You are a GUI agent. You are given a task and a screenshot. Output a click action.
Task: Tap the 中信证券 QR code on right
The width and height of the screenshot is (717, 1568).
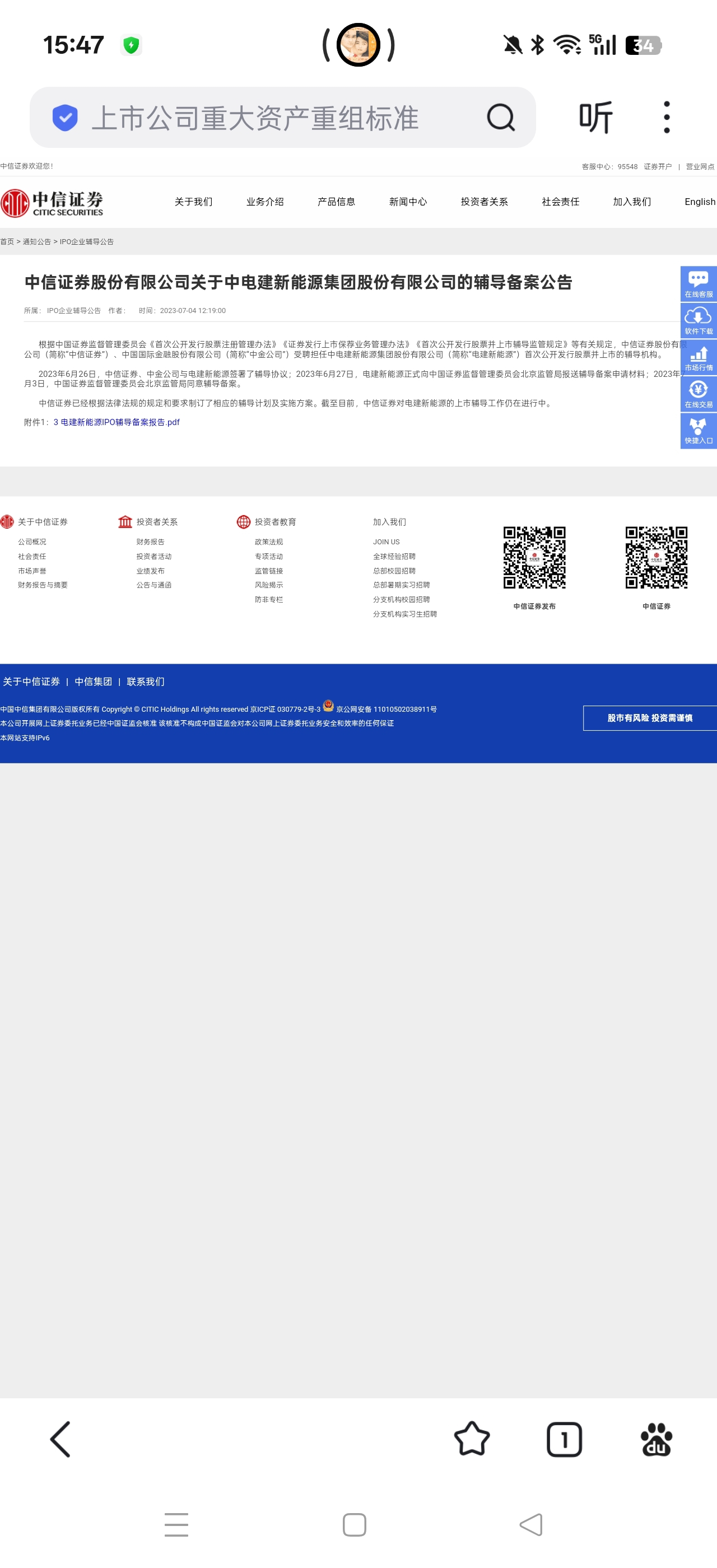point(656,558)
